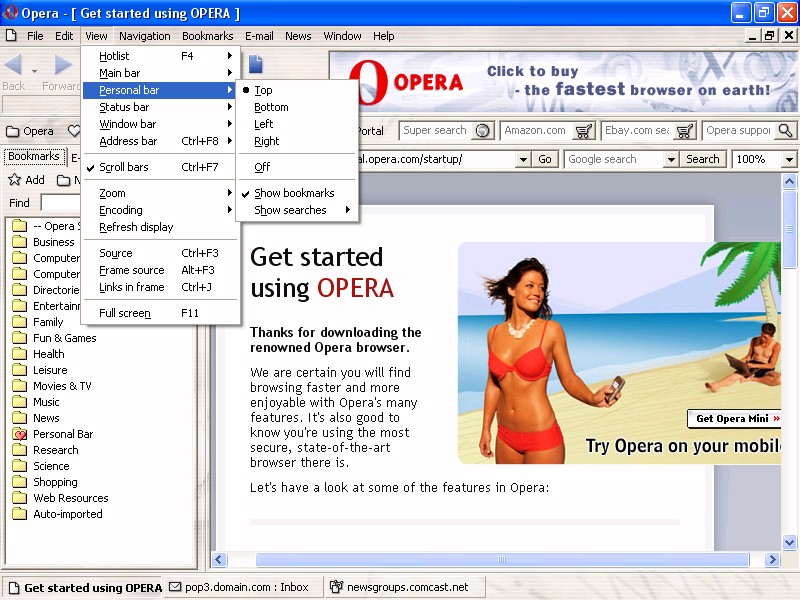Open the 100% zoom dropdown
The height and width of the screenshot is (600, 800).
point(789,159)
